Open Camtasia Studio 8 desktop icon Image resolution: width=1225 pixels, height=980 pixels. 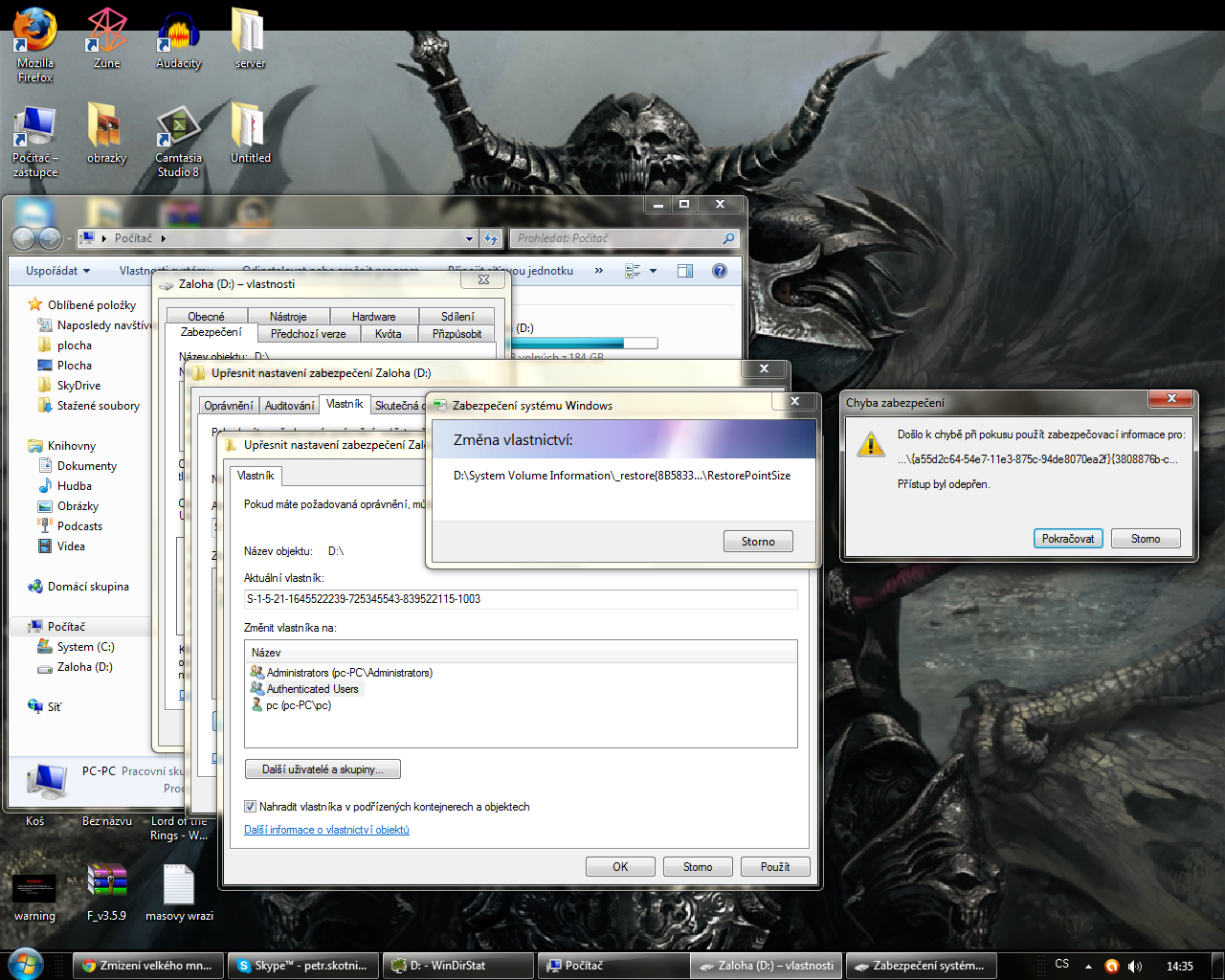coord(178,127)
